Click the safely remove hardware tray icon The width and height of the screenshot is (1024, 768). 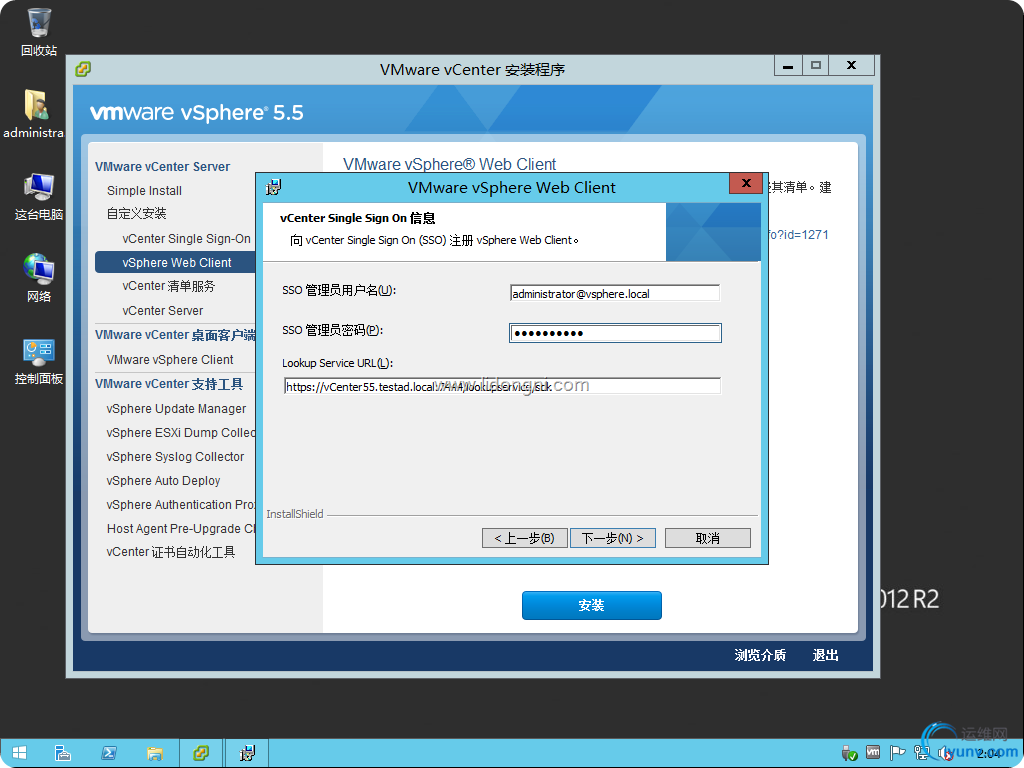pos(848,753)
